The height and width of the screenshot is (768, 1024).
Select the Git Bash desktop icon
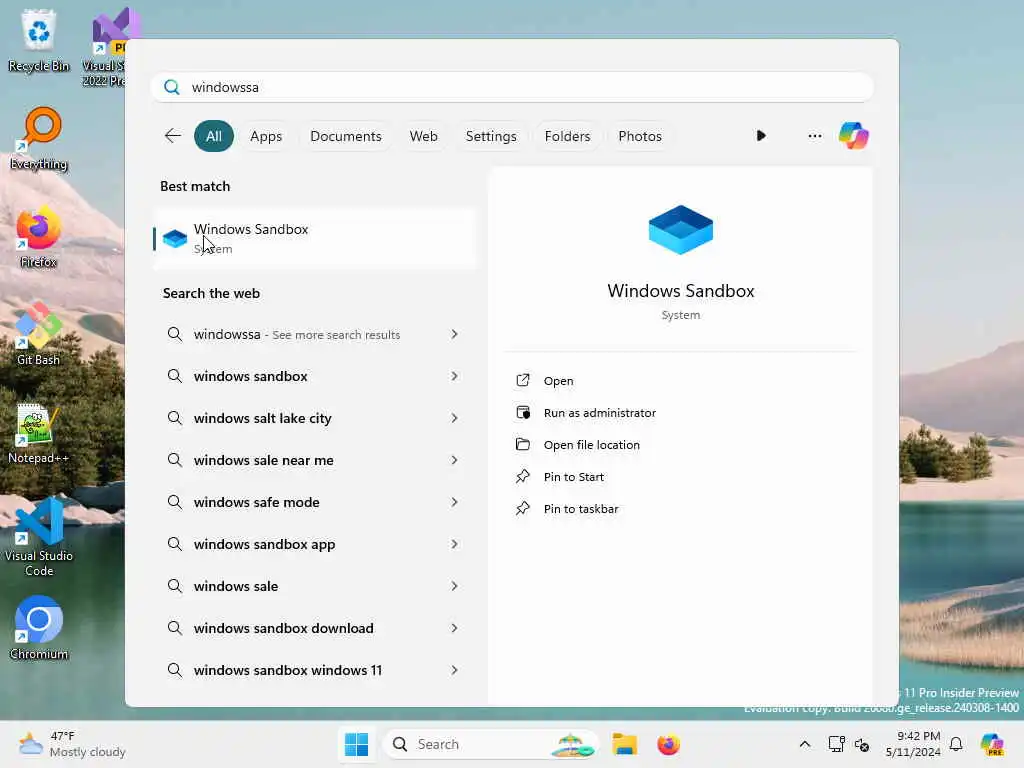click(x=39, y=335)
